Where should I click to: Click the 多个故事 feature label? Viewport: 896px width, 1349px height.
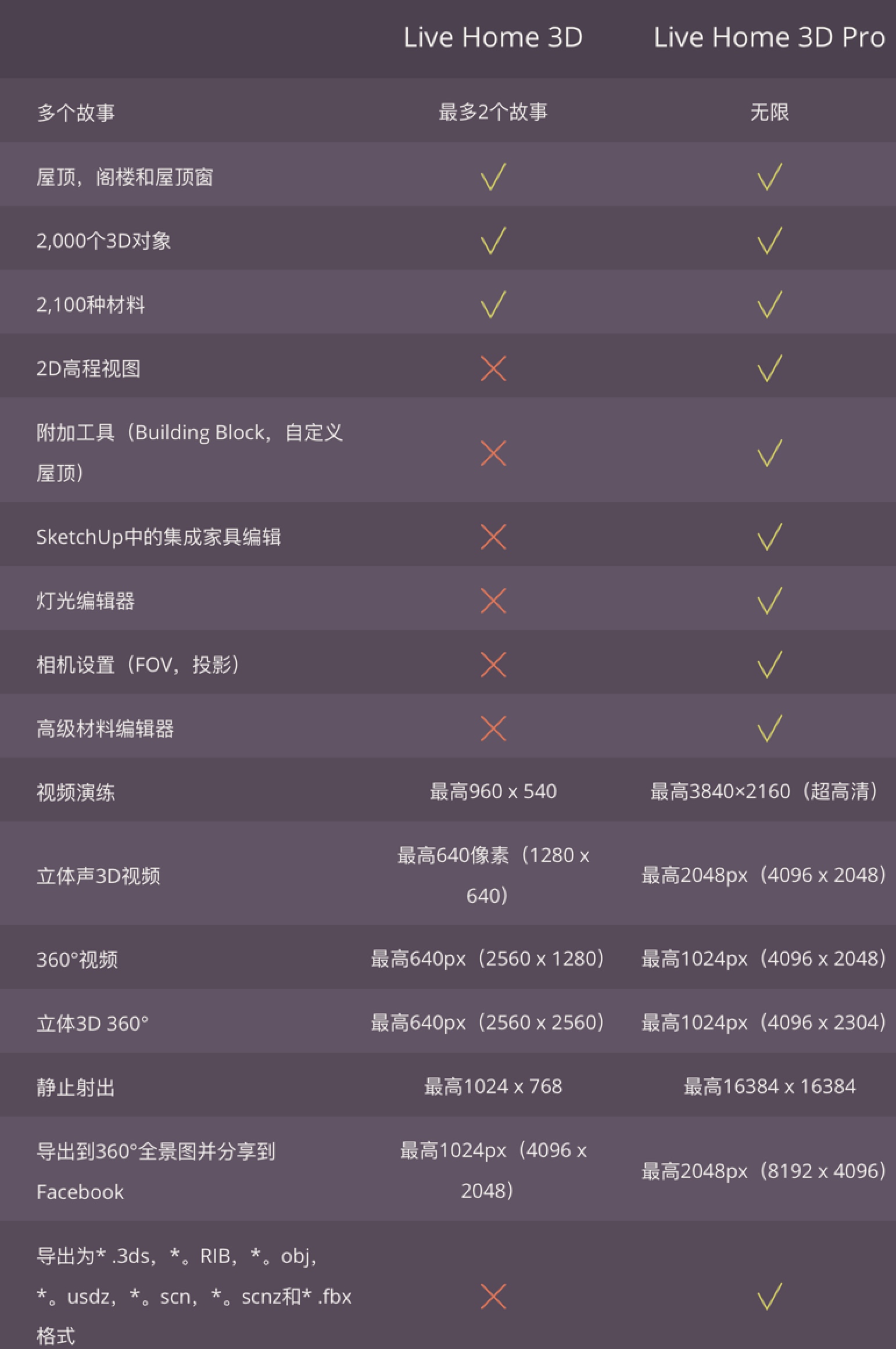[76, 112]
